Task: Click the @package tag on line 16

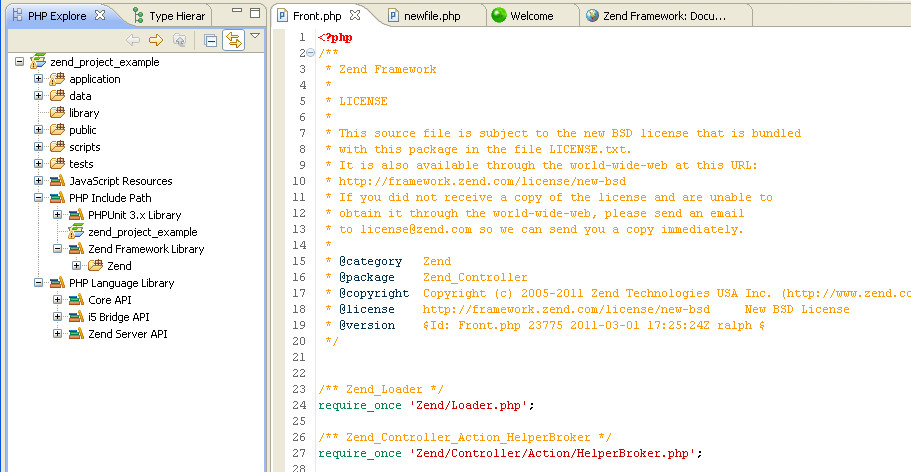Action: (367, 277)
